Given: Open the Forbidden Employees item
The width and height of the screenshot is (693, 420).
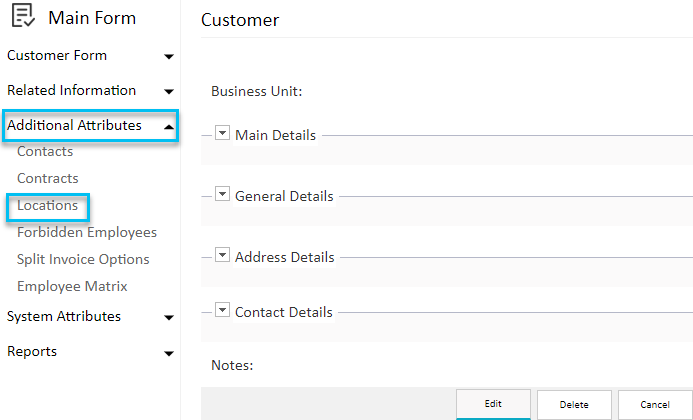Looking at the screenshot, I should coord(87,233).
